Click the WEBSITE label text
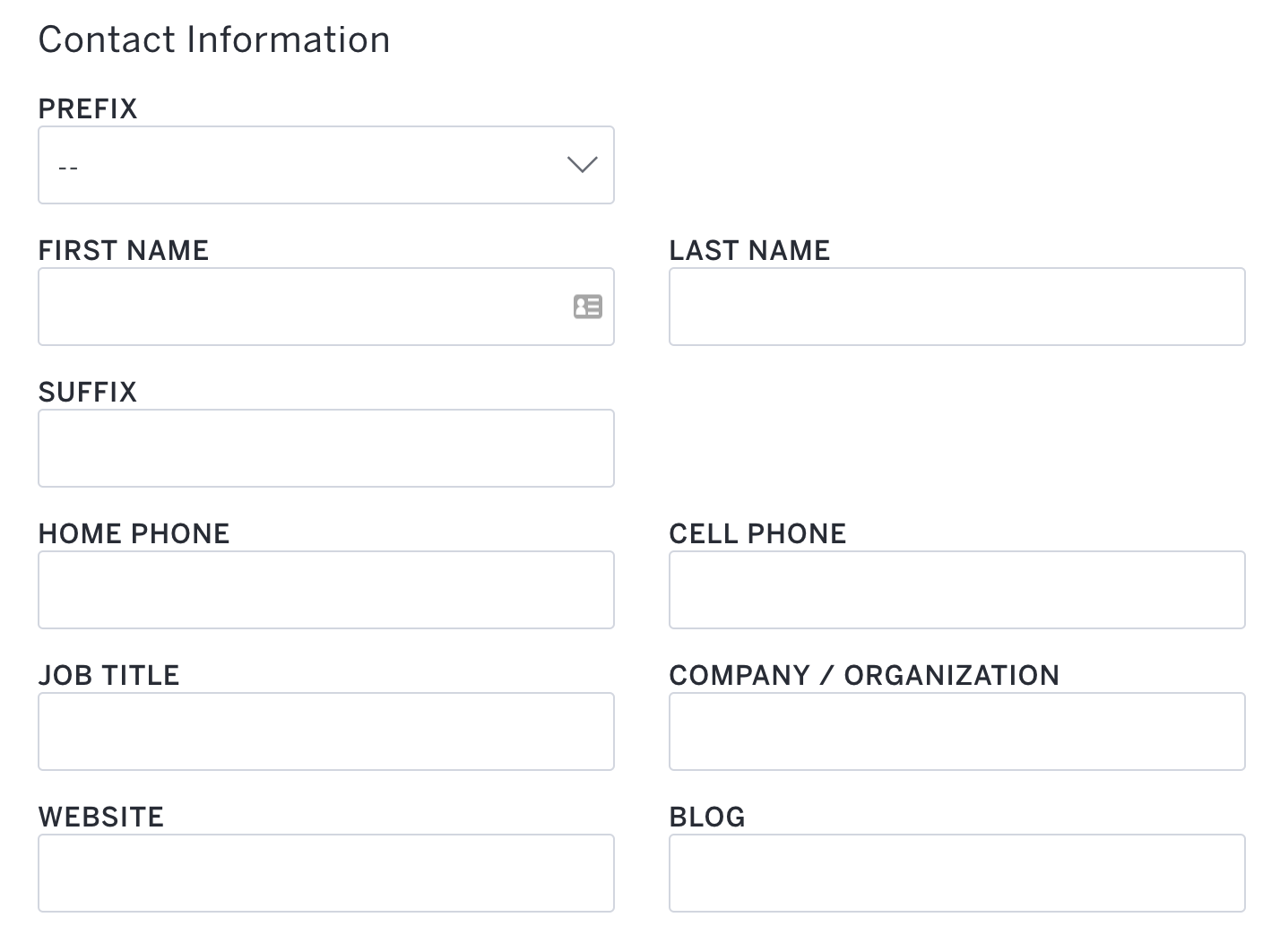Image resolution: width=1280 pixels, height=952 pixels. (x=101, y=817)
